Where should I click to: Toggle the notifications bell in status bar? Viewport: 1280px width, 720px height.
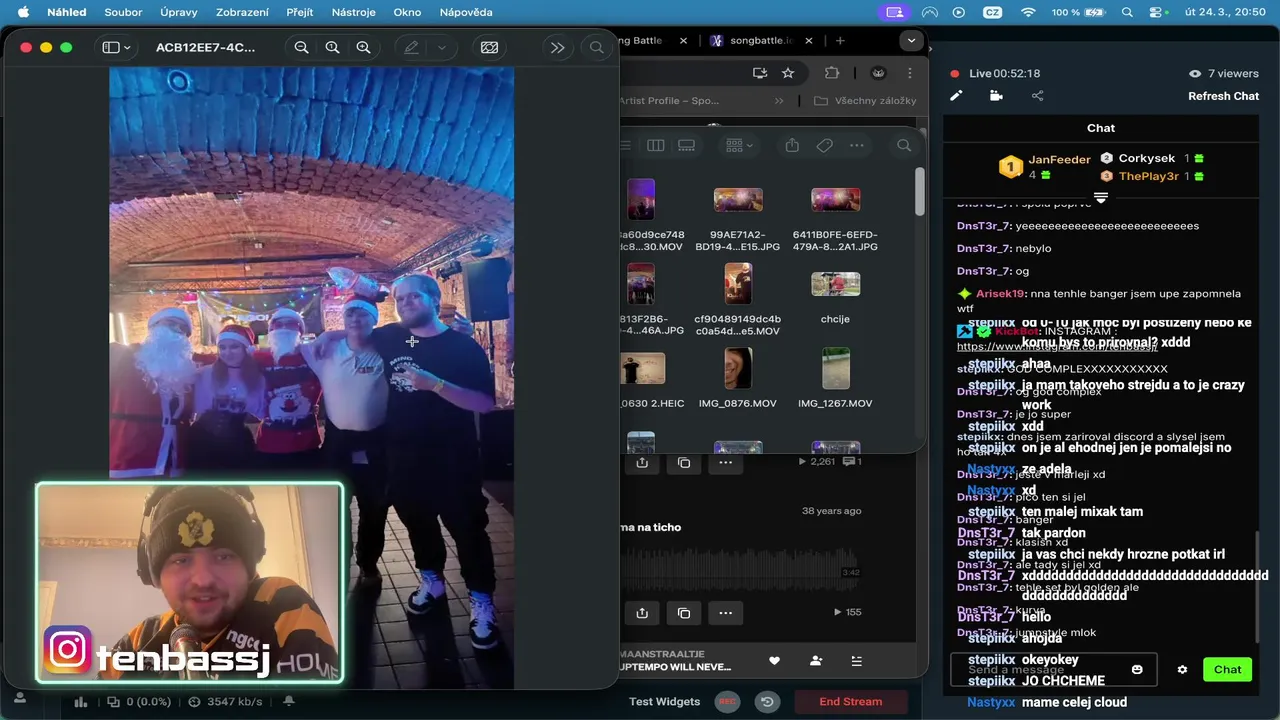289,702
